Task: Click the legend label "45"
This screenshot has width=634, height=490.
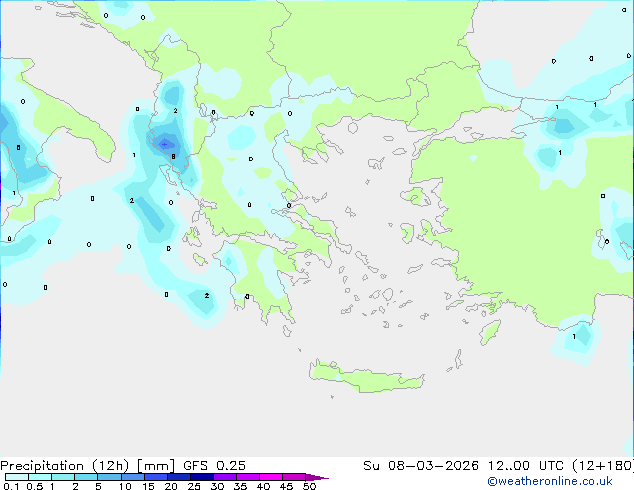Action: click(x=286, y=486)
